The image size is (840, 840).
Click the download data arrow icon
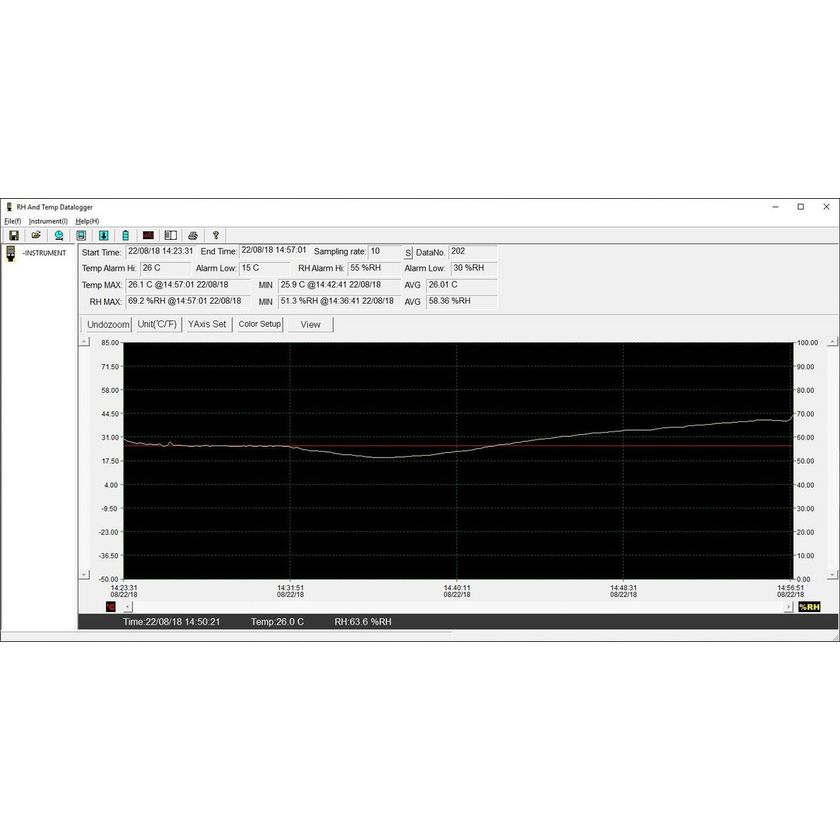click(x=103, y=235)
